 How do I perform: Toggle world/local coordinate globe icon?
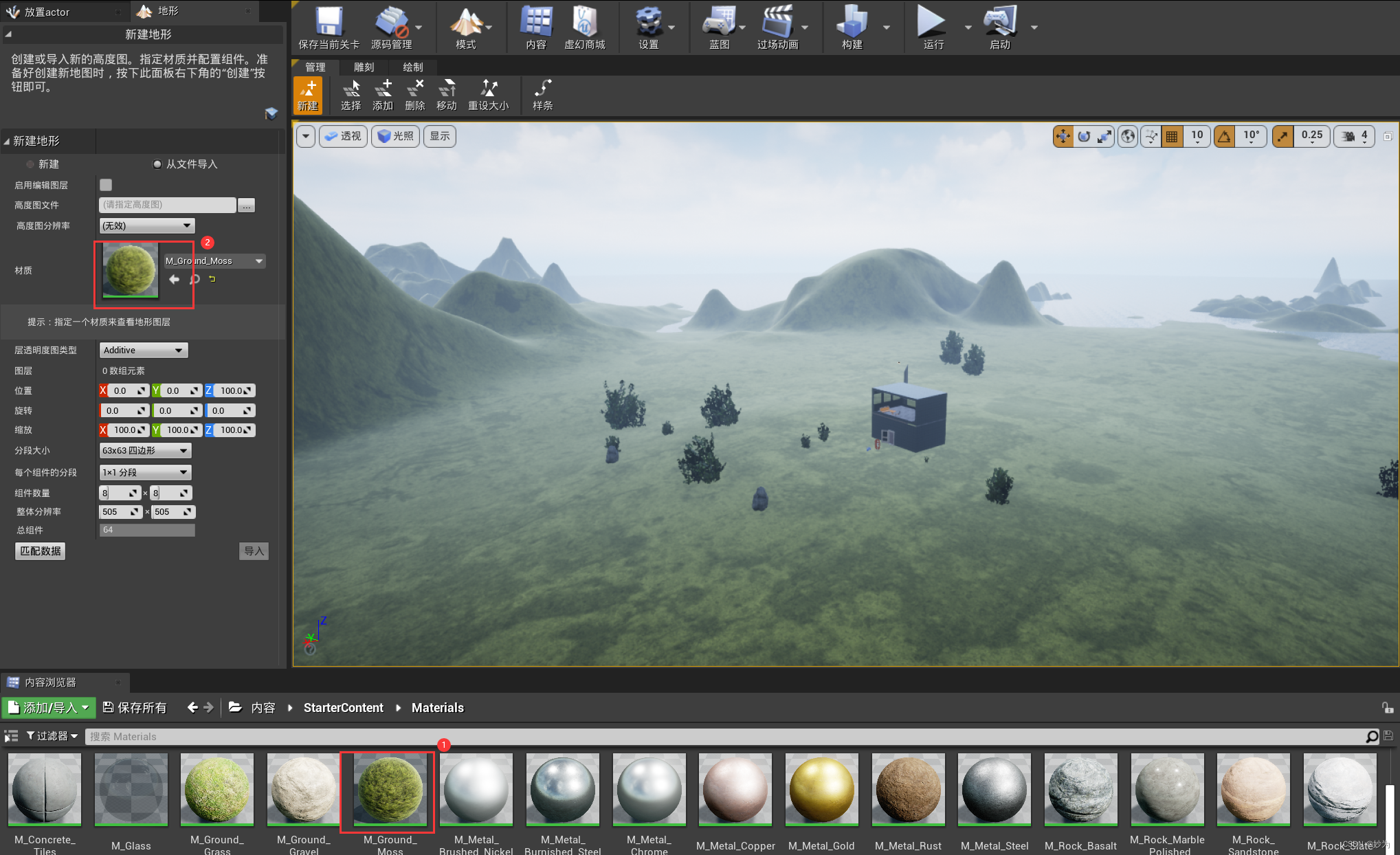tap(1128, 136)
